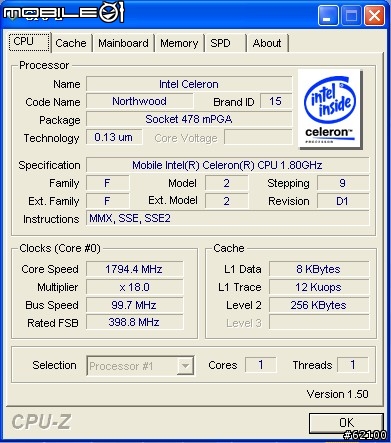Click the OK button
391x443 pixels.
click(346, 423)
